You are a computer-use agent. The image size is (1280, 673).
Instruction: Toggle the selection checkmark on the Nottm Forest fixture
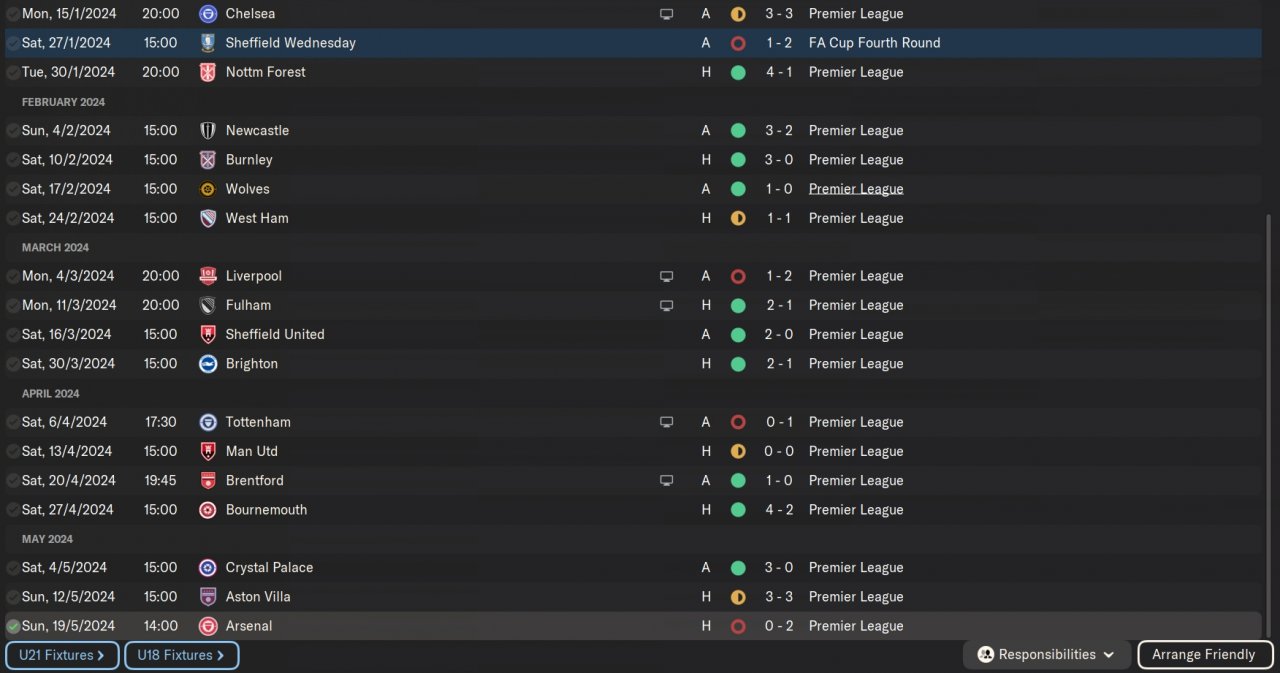click(13, 73)
